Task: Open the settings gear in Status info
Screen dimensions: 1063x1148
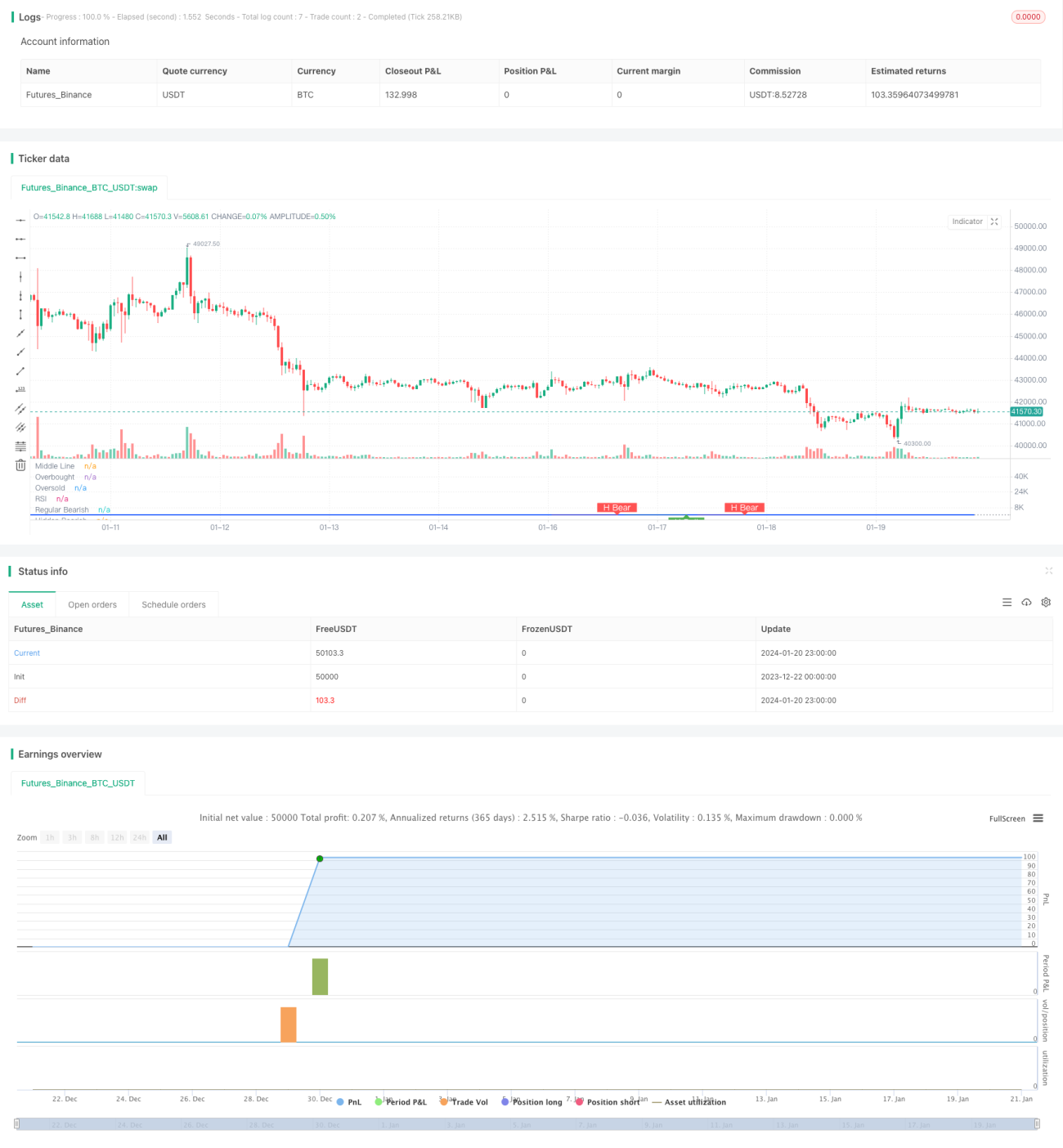Action: tap(1046, 603)
